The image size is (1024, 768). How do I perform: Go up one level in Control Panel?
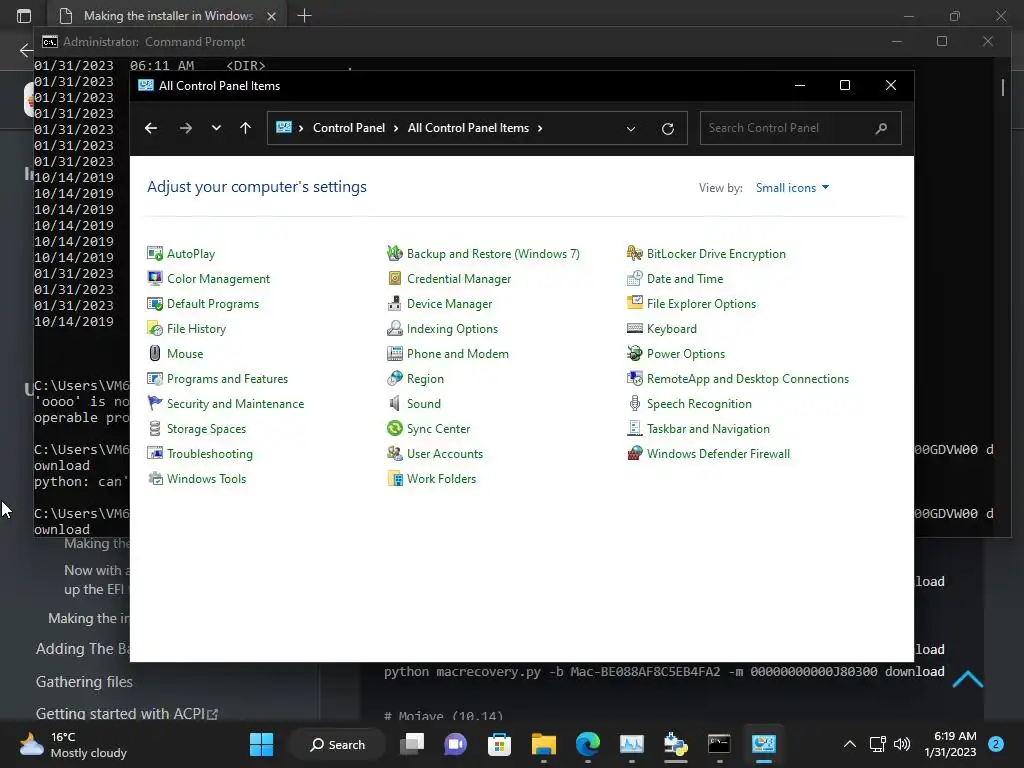click(x=246, y=128)
